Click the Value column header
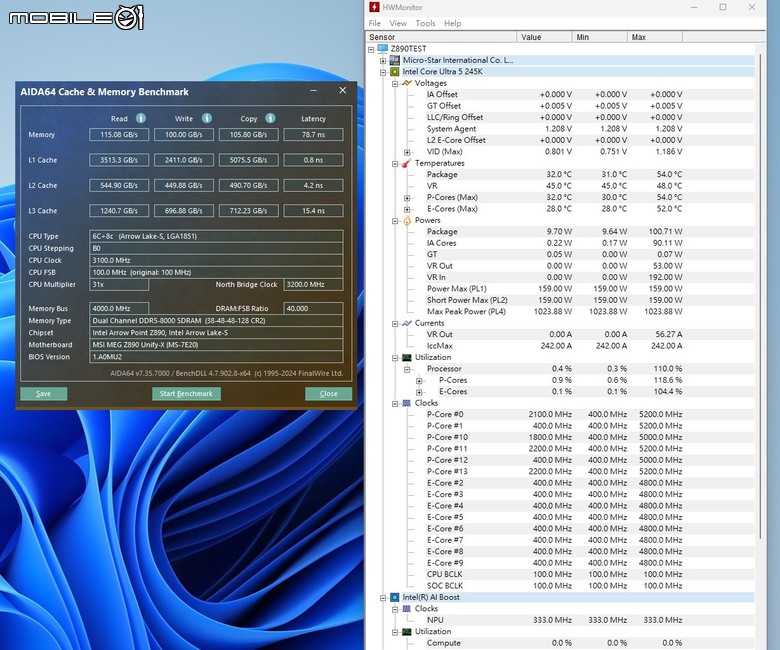Viewport: 780px width, 650px height. click(x=545, y=37)
